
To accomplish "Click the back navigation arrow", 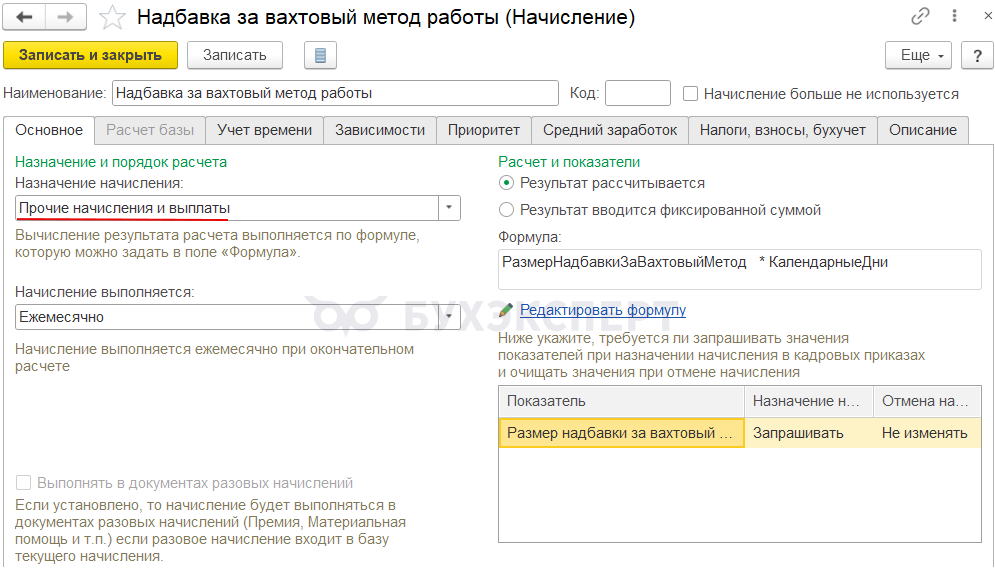I will coord(25,17).
